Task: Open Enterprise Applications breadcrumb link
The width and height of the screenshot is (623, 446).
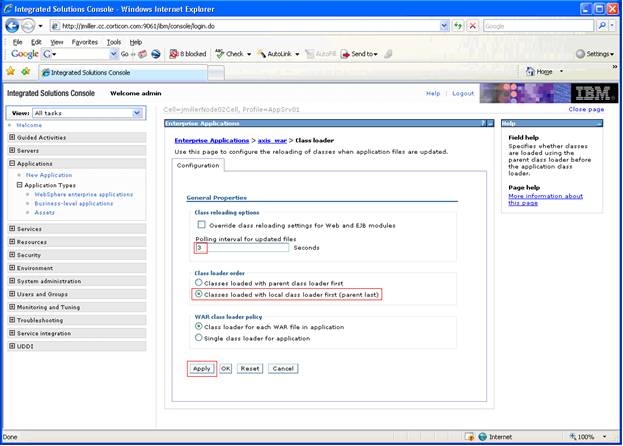Action: click(x=211, y=141)
